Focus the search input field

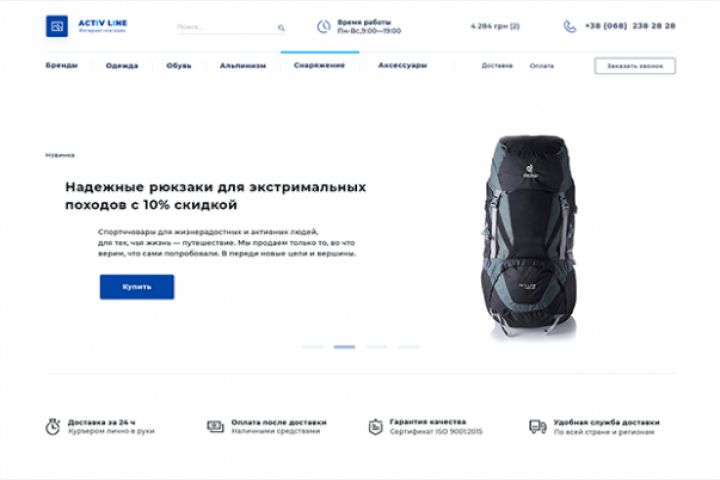pos(227,28)
